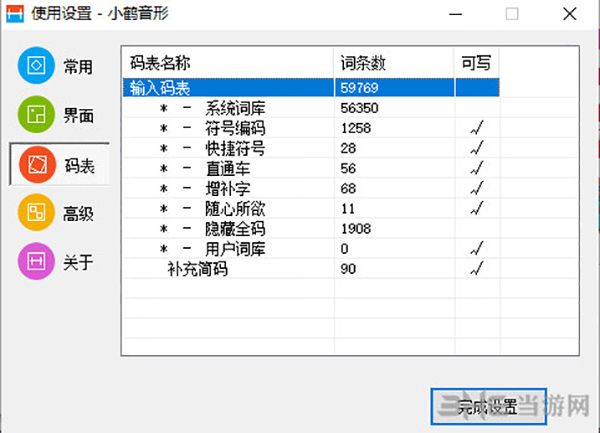Switch to the 界面 tab label
The height and width of the screenshot is (433, 600).
(x=78, y=116)
